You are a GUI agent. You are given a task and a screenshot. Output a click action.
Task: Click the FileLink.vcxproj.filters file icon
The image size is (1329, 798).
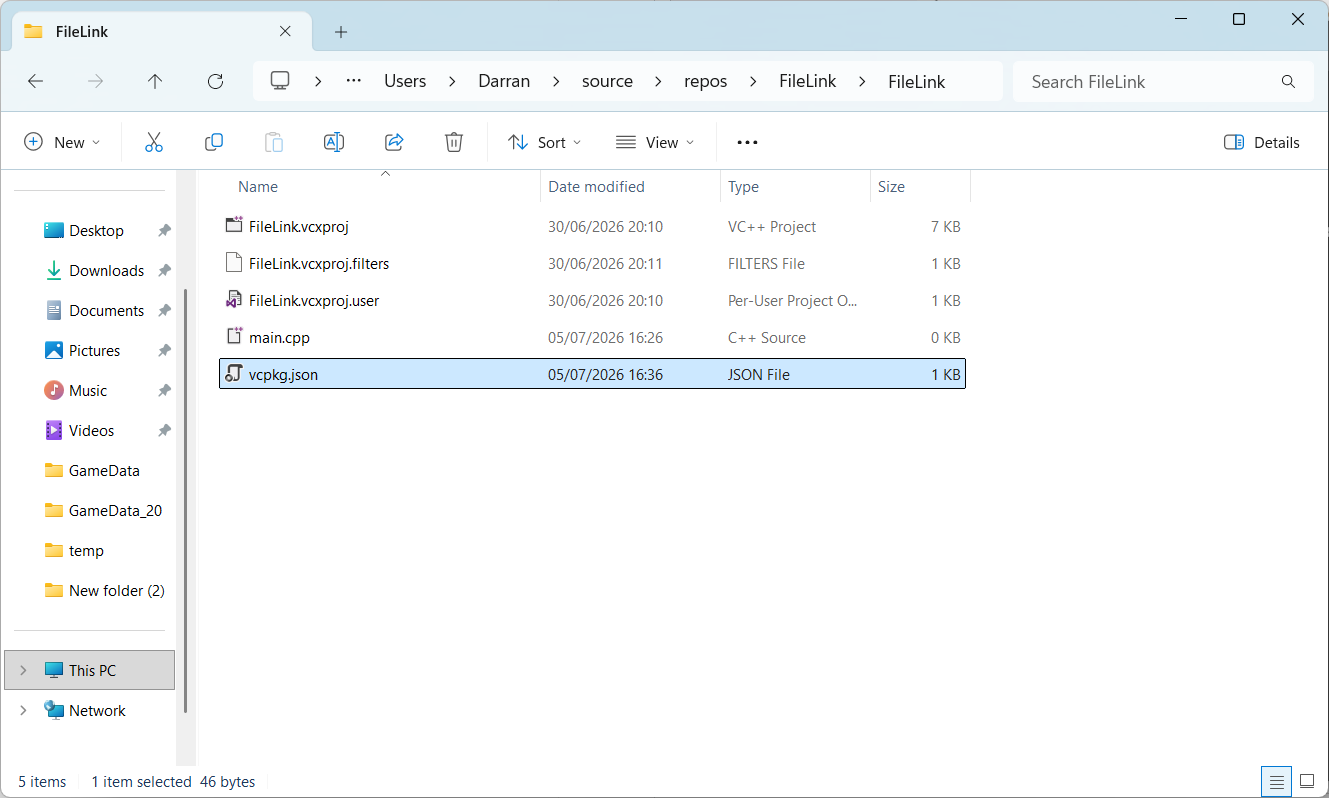[x=234, y=263]
